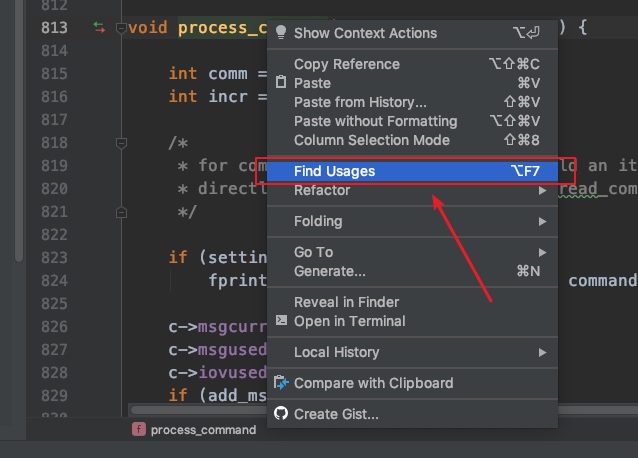
Task: Click the GitHub Create Gist icon
Action: tap(281, 413)
